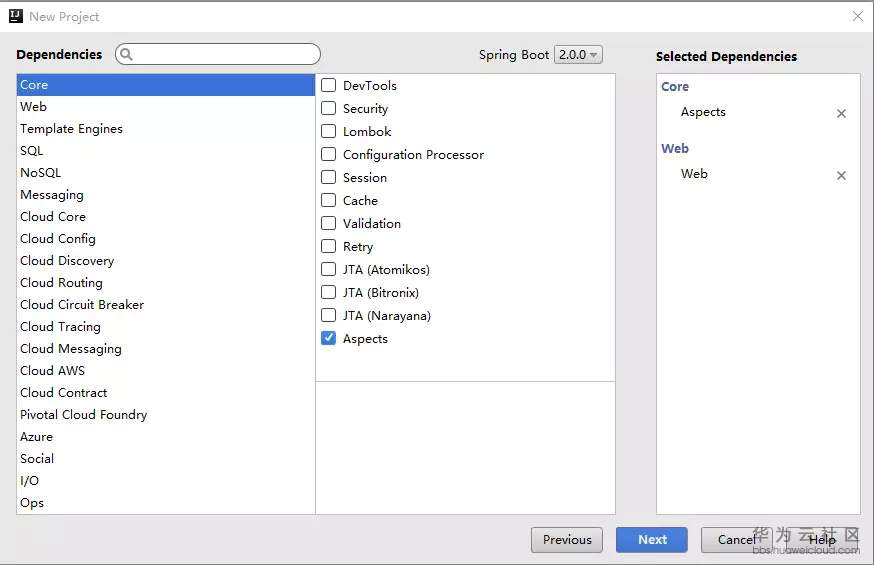Uncheck the Aspects checkbox

(328, 338)
